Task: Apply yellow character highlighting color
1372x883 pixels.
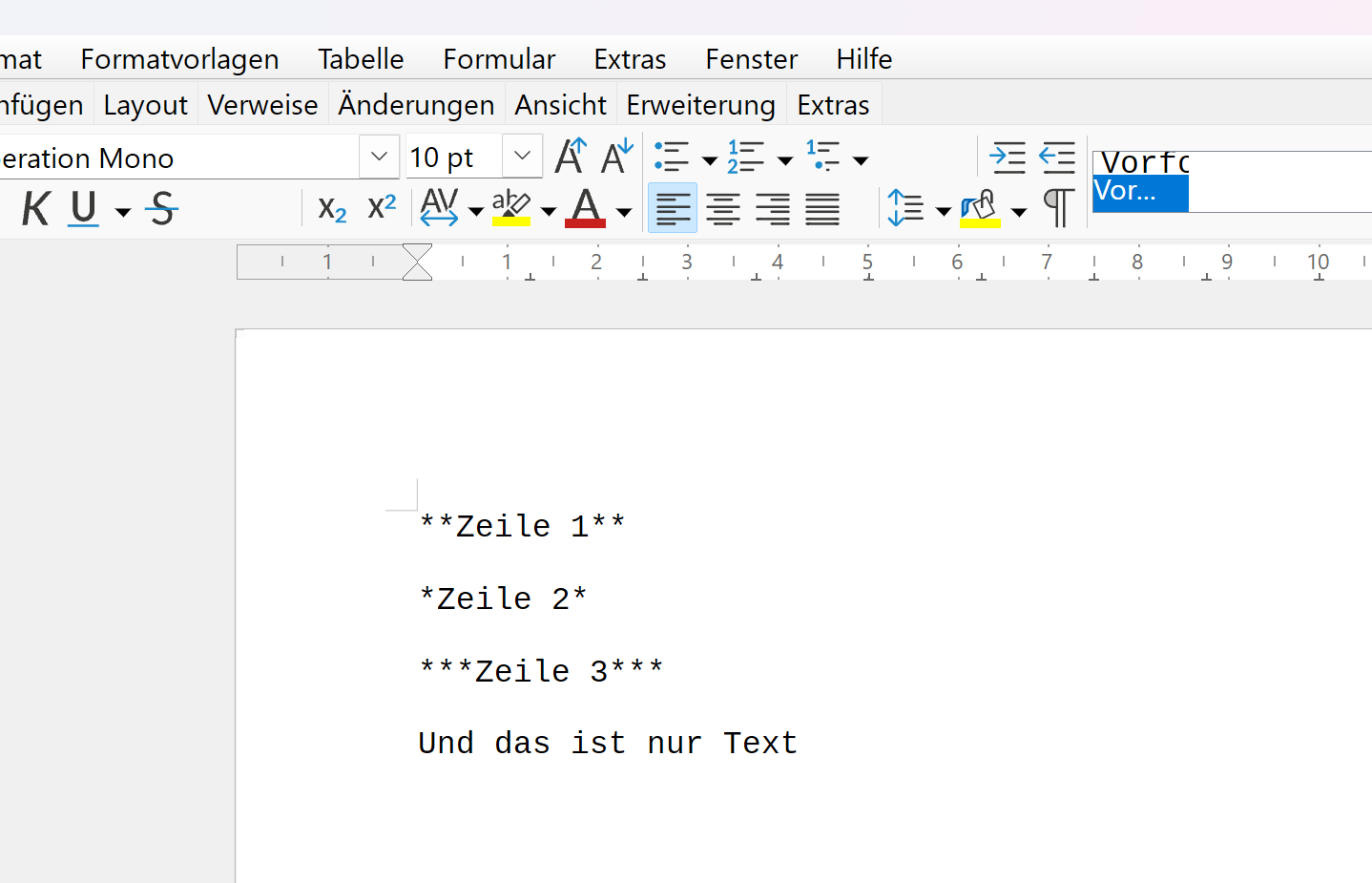Action: click(x=511, y=207)
